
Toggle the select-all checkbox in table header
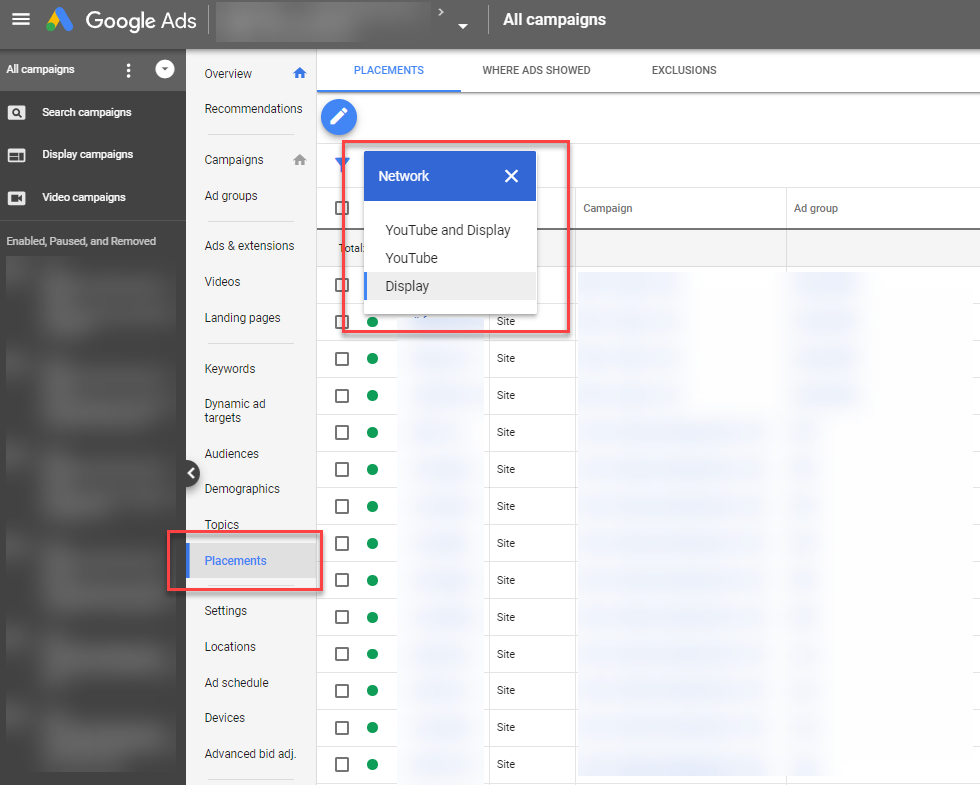pos(342,208)
